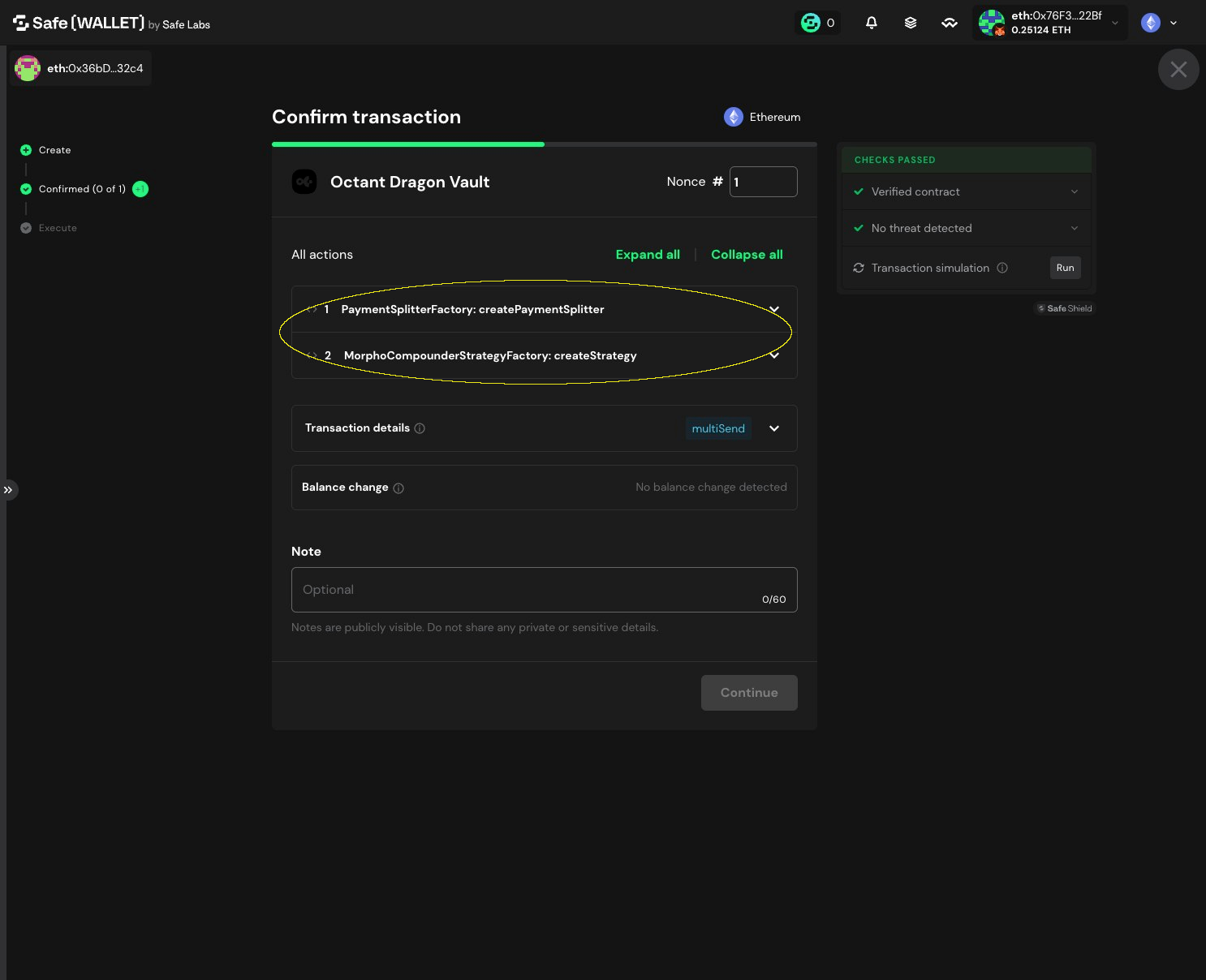Expand the collapsed sidebar with double chevron
Viewport: 1206px width, 980px height.
(x=8, y=490)
